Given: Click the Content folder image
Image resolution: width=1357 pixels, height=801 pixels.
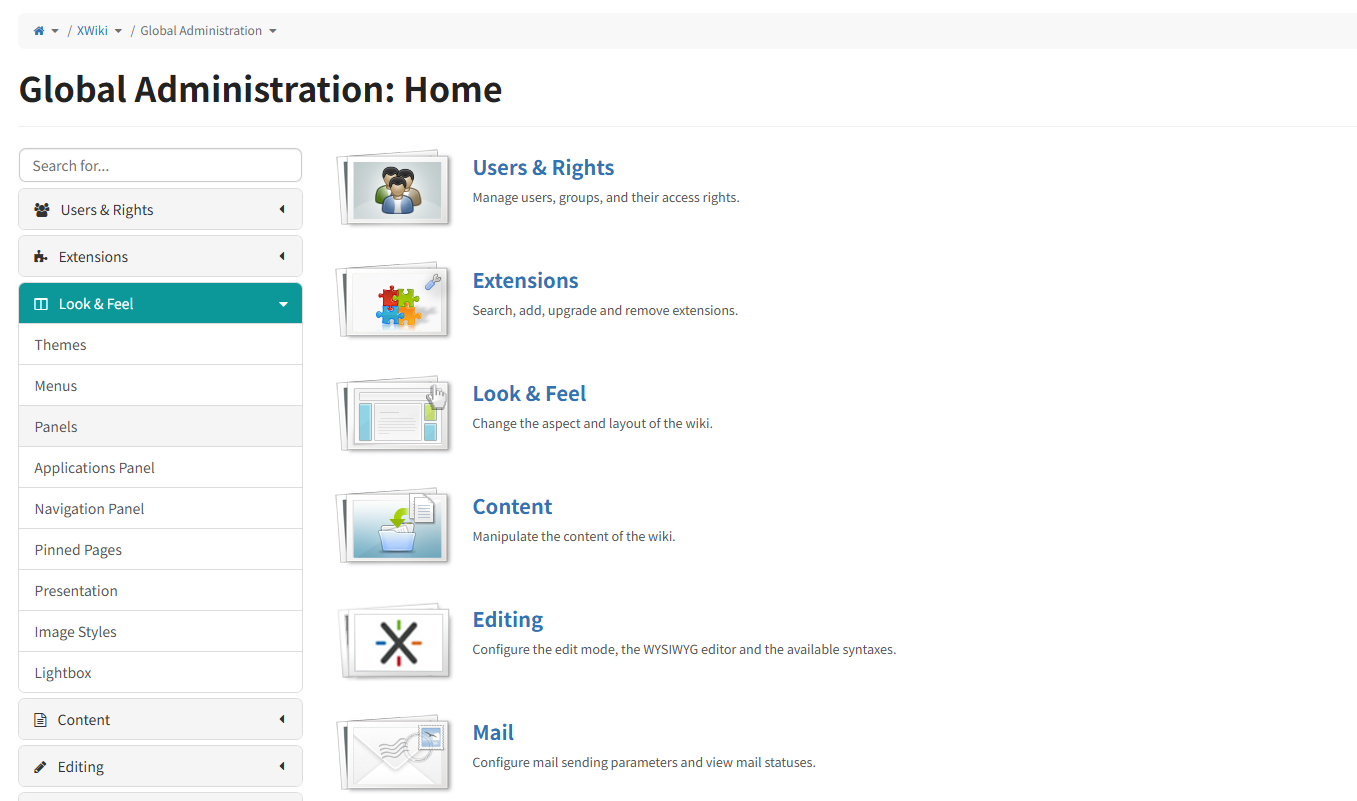Looking at the screenshot, I should click(x=395, y=526).
